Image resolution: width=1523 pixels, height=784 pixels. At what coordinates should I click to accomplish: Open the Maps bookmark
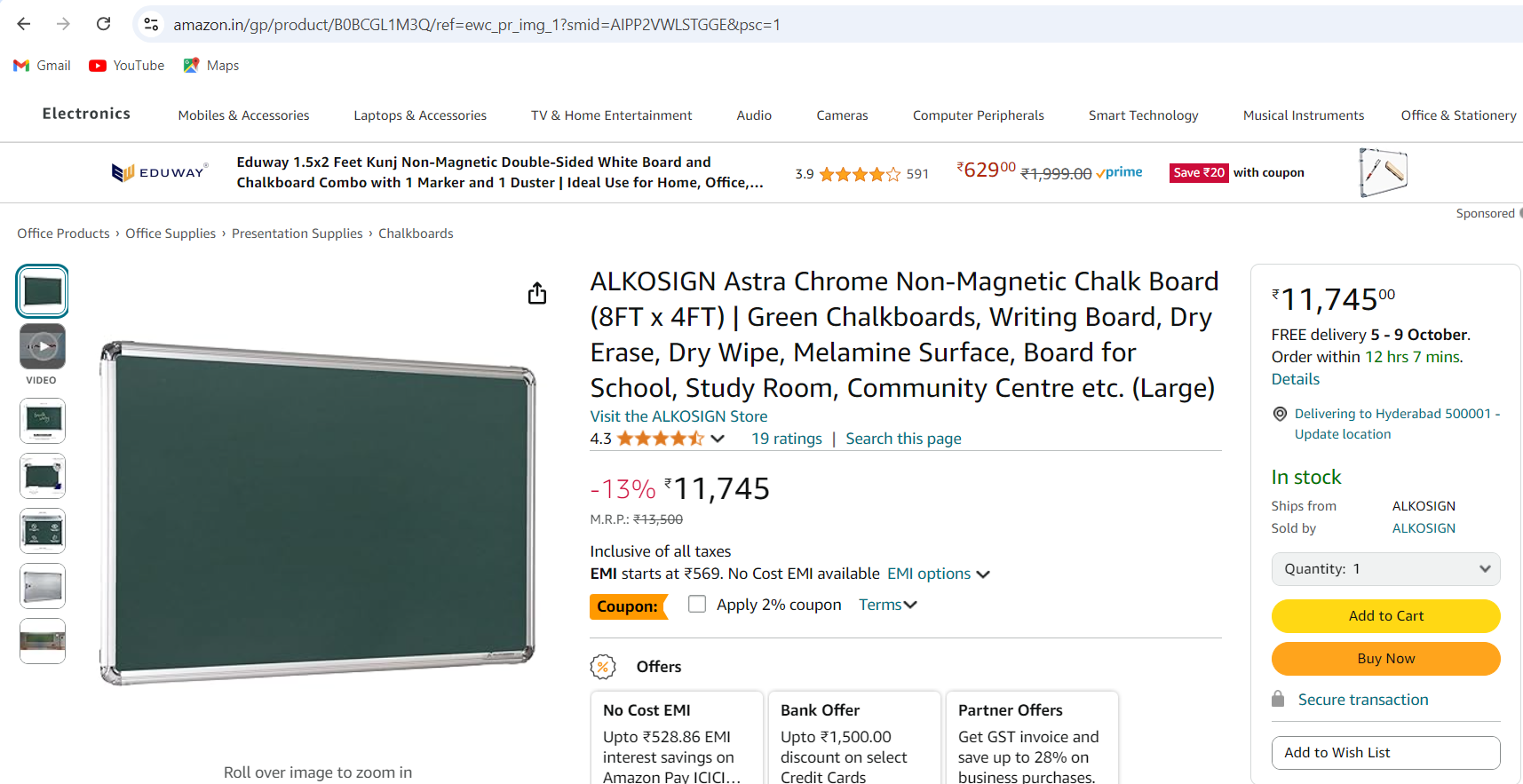pos(211,66)
